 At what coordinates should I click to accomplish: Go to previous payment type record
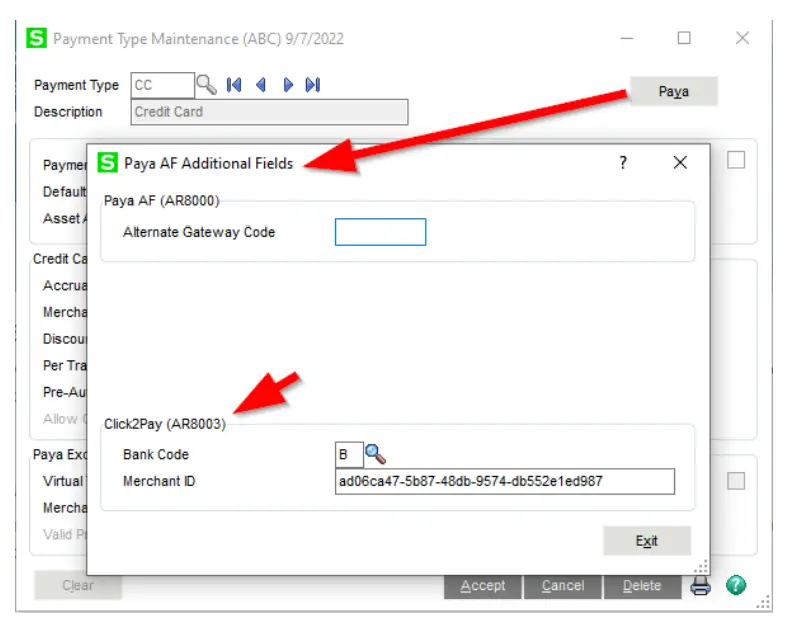pyautogui.click(x=261, y=85)
